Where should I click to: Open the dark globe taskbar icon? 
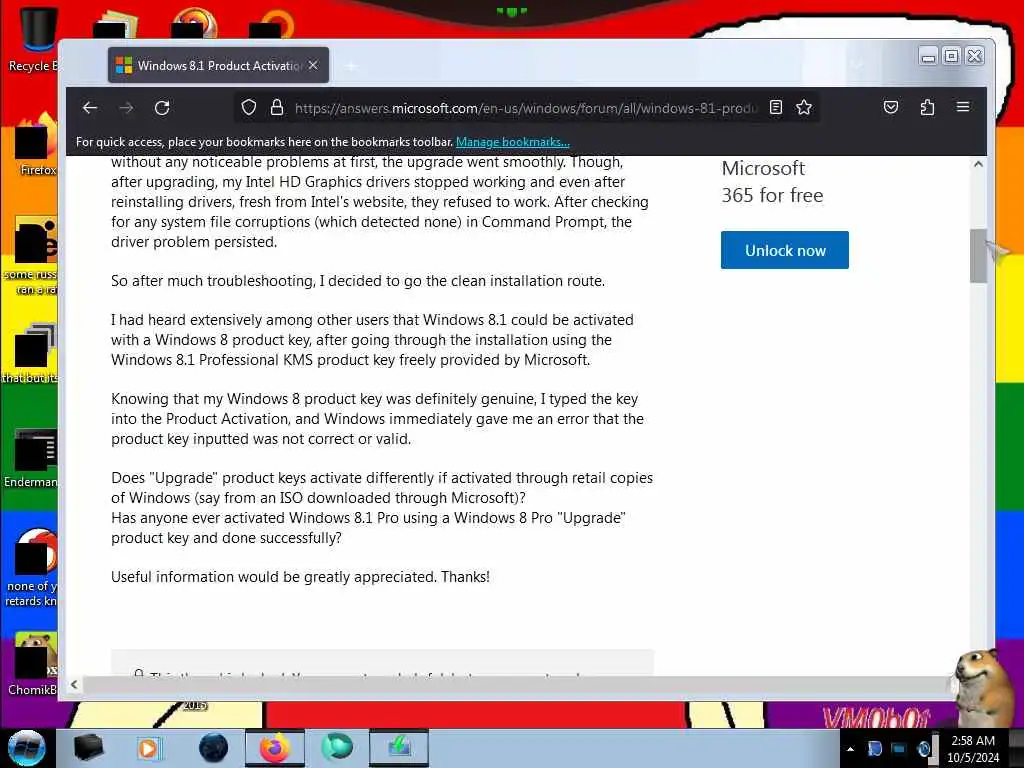pos(214,748)
